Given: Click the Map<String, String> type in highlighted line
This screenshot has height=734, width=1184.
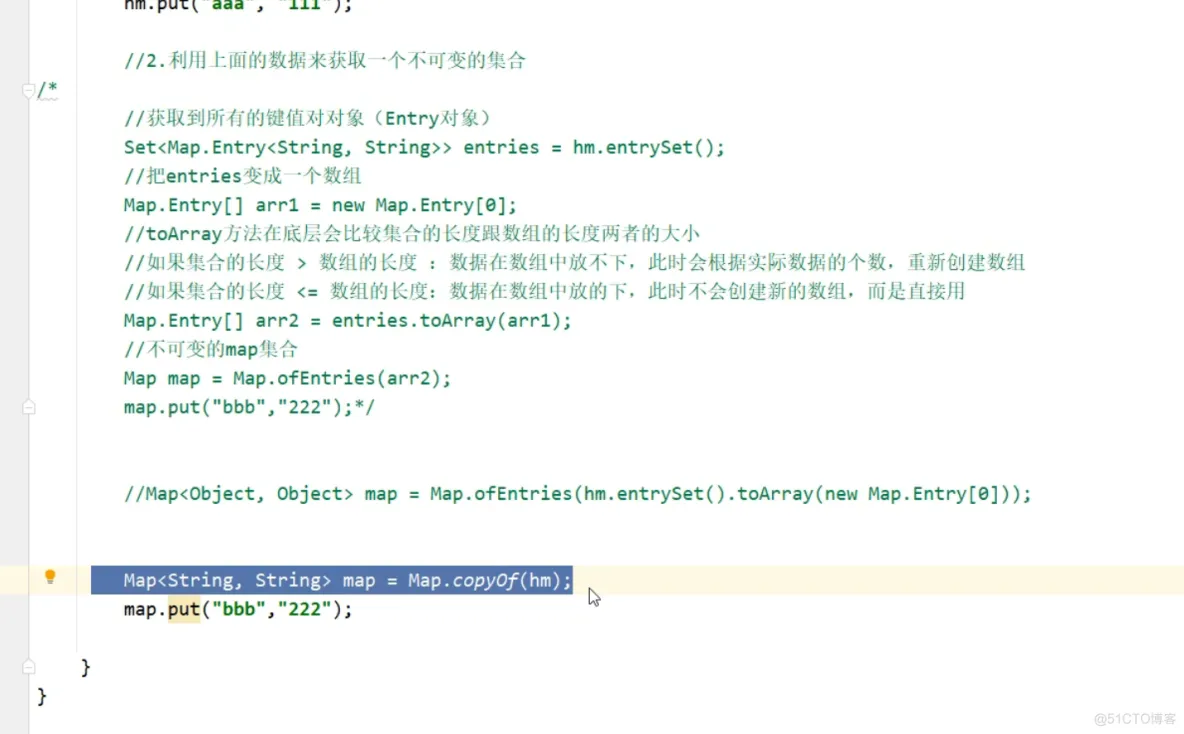Looking at the screenshot, I should [227, 581].
